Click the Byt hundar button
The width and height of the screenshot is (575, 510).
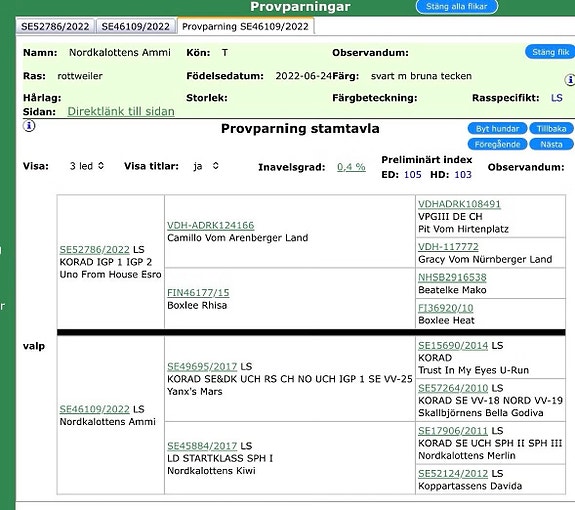[x=497, y=129]
